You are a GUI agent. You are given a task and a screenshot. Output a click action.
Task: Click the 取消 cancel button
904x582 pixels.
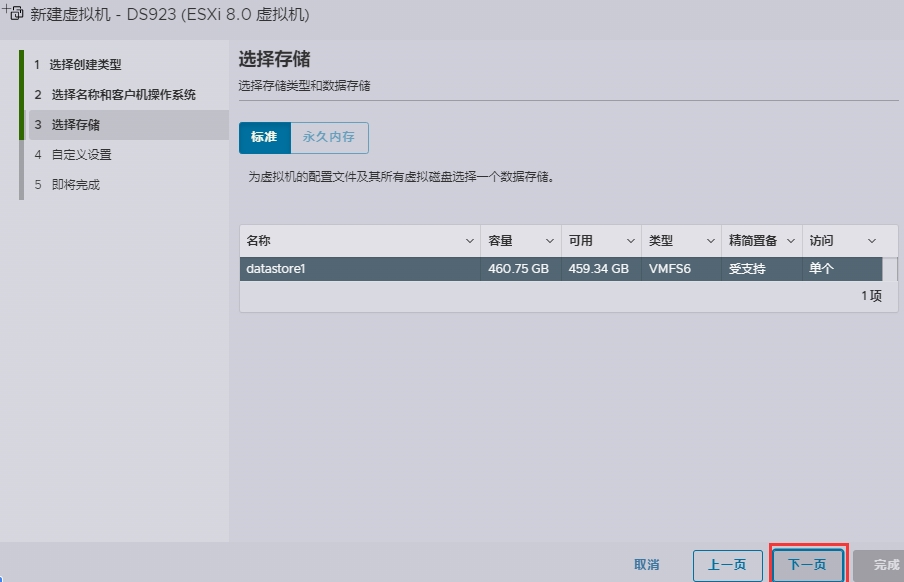point(647,565)
